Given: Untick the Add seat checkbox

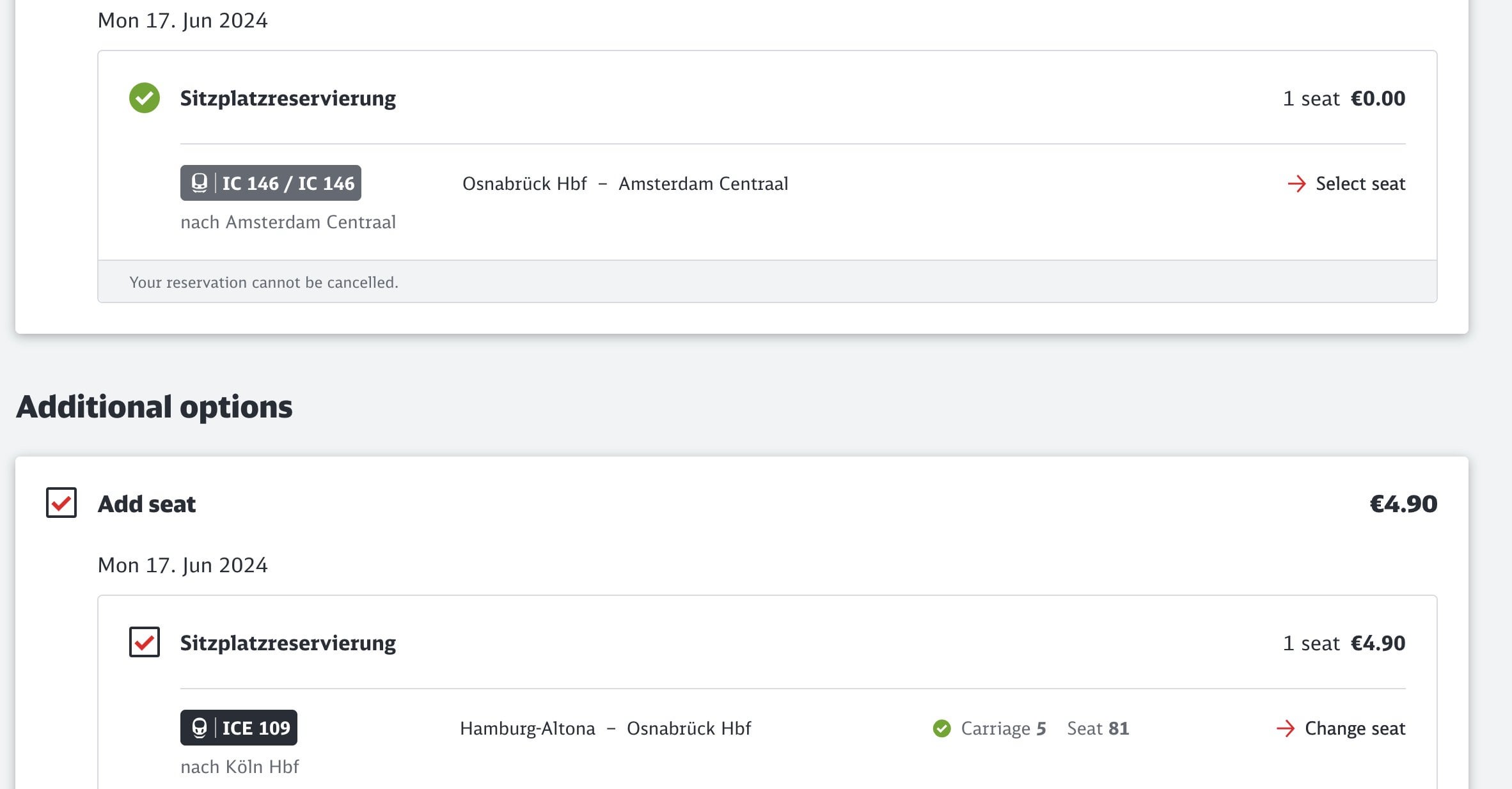Looking at the screenshot, I should [x=61, y=503].
